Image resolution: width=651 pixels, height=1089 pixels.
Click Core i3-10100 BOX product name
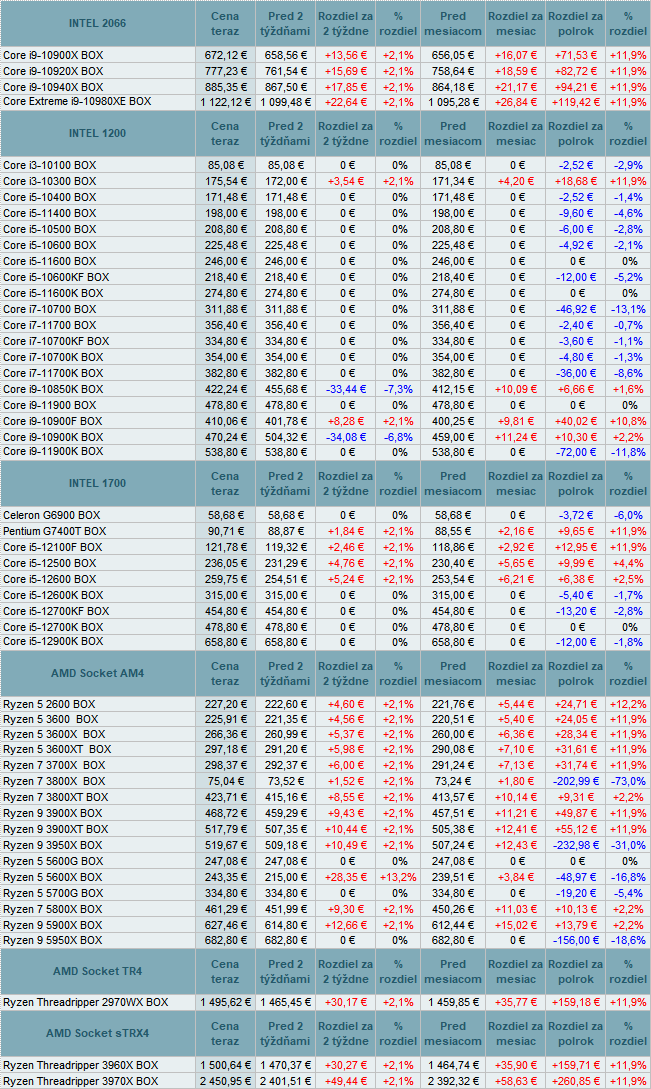pos(50,165)
